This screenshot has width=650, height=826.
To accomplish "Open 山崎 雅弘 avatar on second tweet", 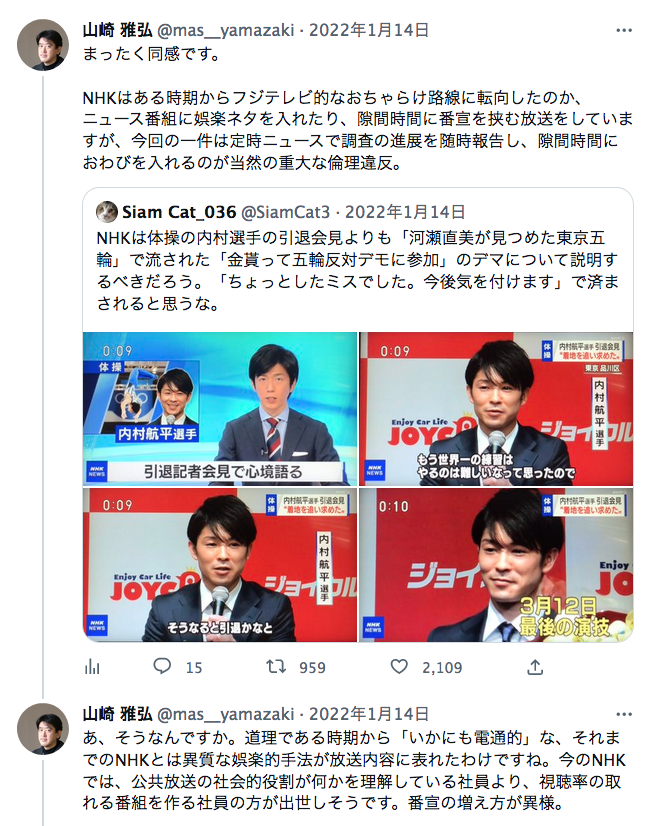I will tap(43, 729).
